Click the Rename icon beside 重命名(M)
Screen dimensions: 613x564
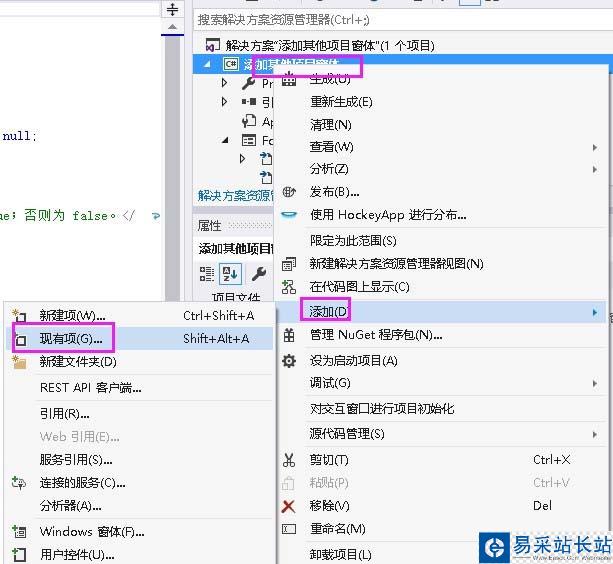pos(289,529)
